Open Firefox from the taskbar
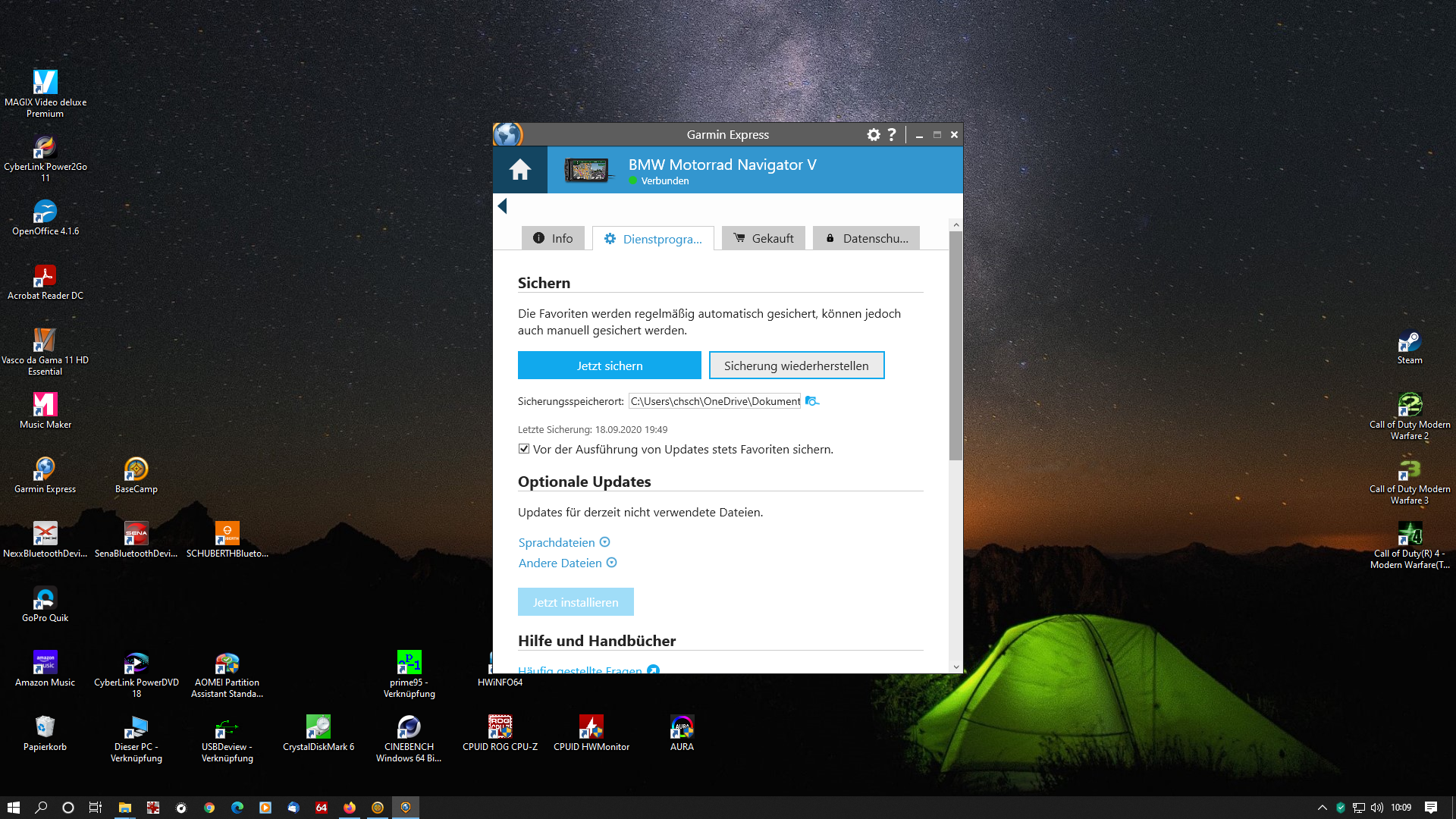1456x819 pixels. tap(350, 808)
